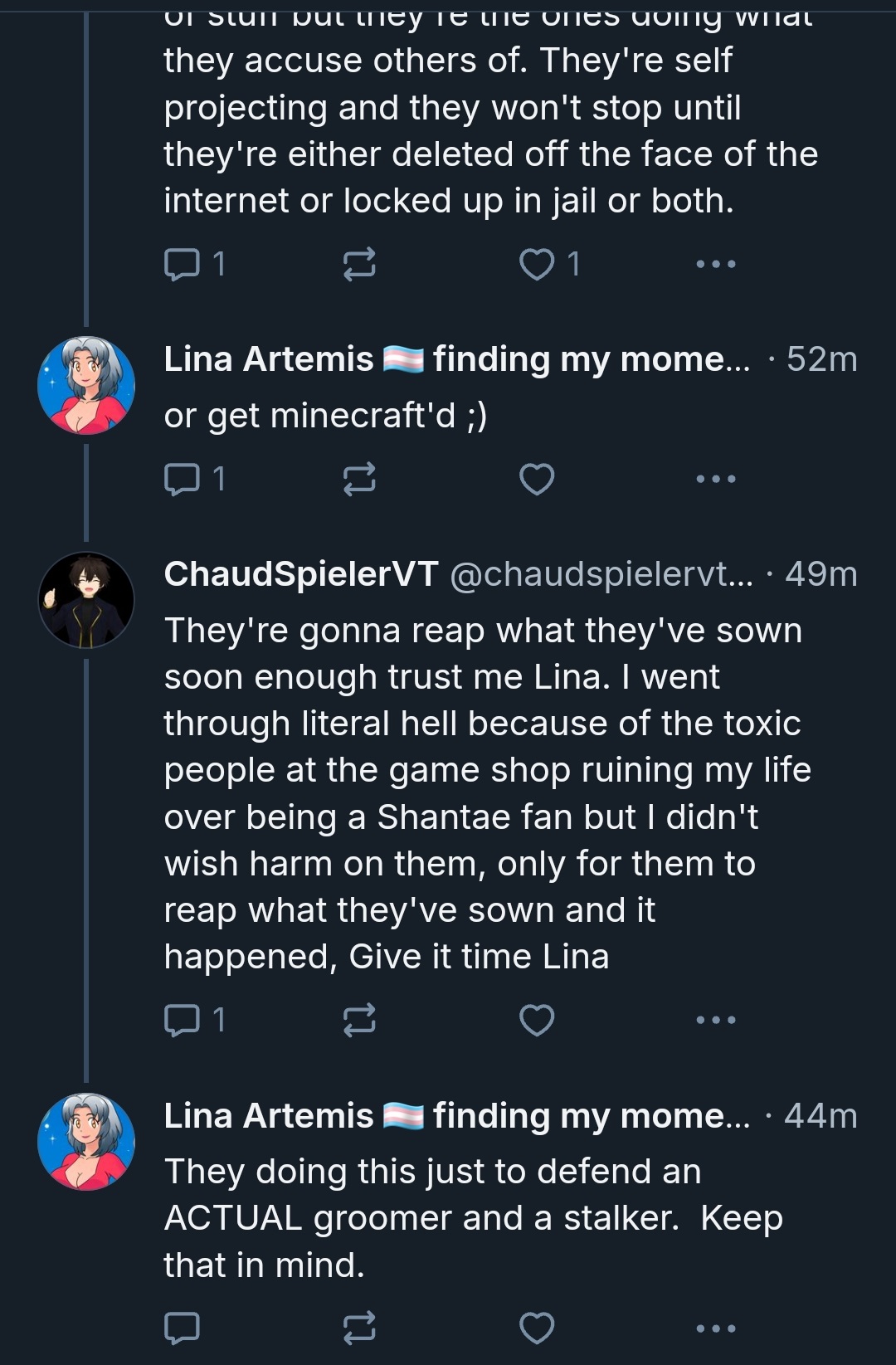Screen dimensions: 896x1365
Task: Like the 'defend an ACTUAL groomer' post
Action: 537,1328
